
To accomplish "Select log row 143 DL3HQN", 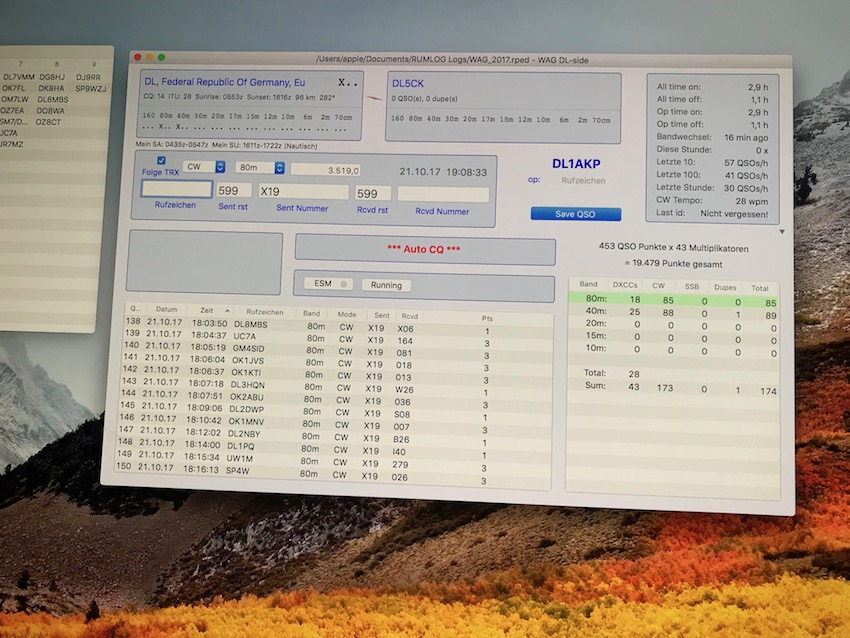I will point(336,388).
